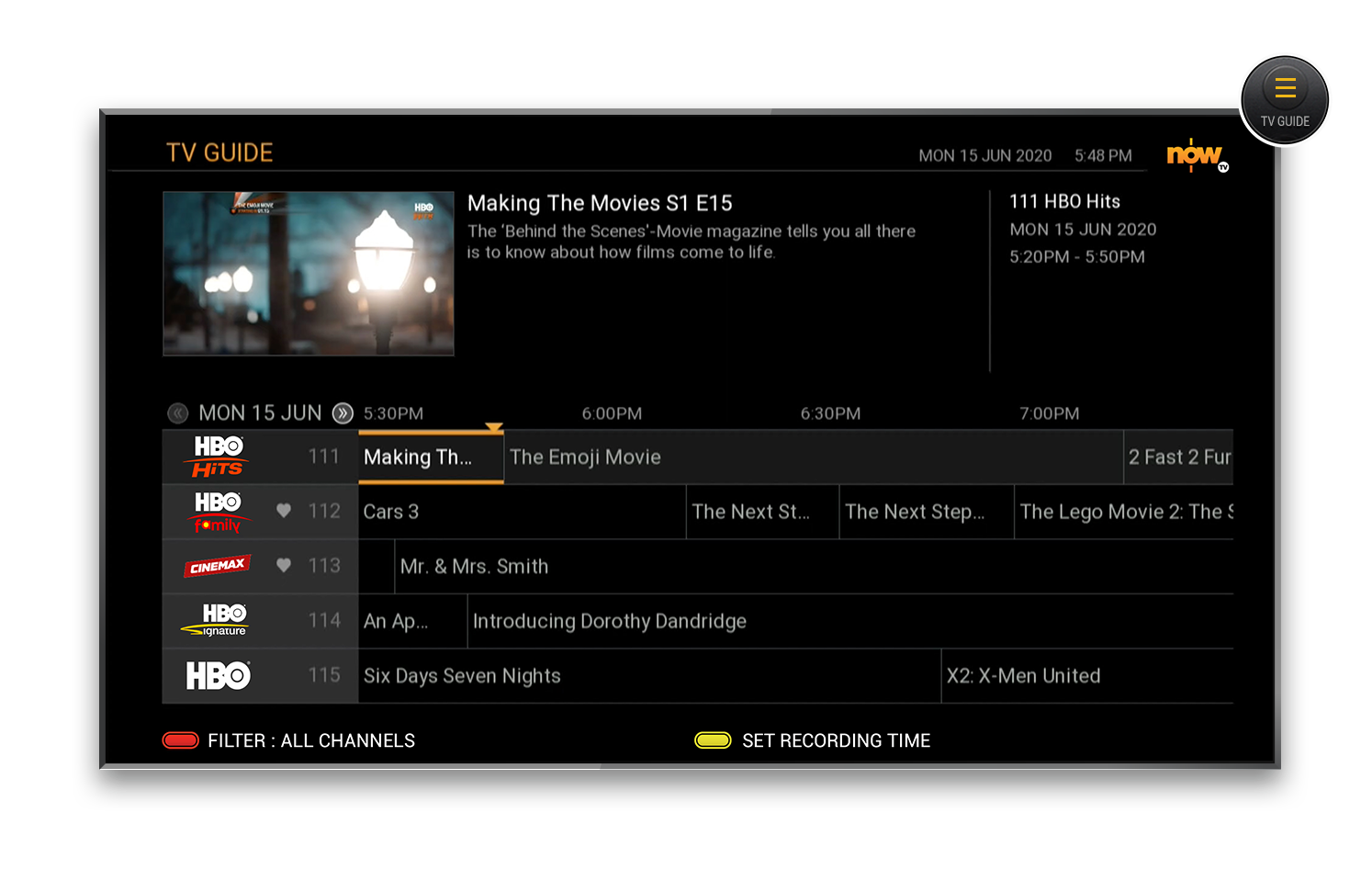
Task: Go to previous day with left arrow
Action: [178, 413]
